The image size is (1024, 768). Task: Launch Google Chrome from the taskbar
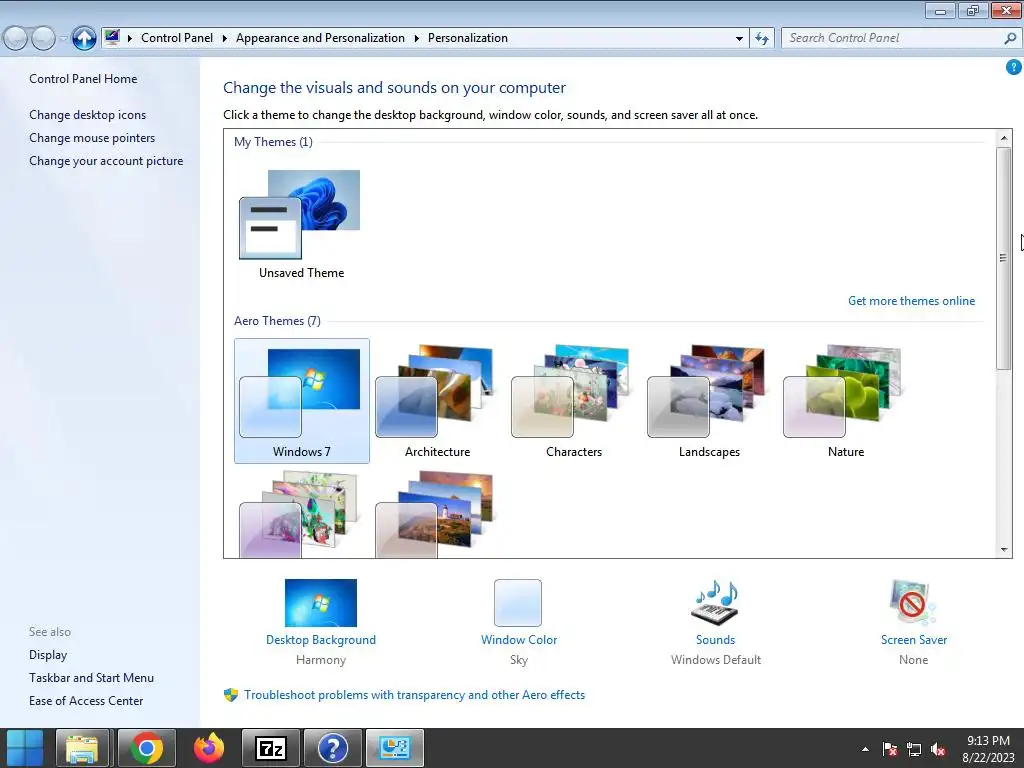pos(146,748)
